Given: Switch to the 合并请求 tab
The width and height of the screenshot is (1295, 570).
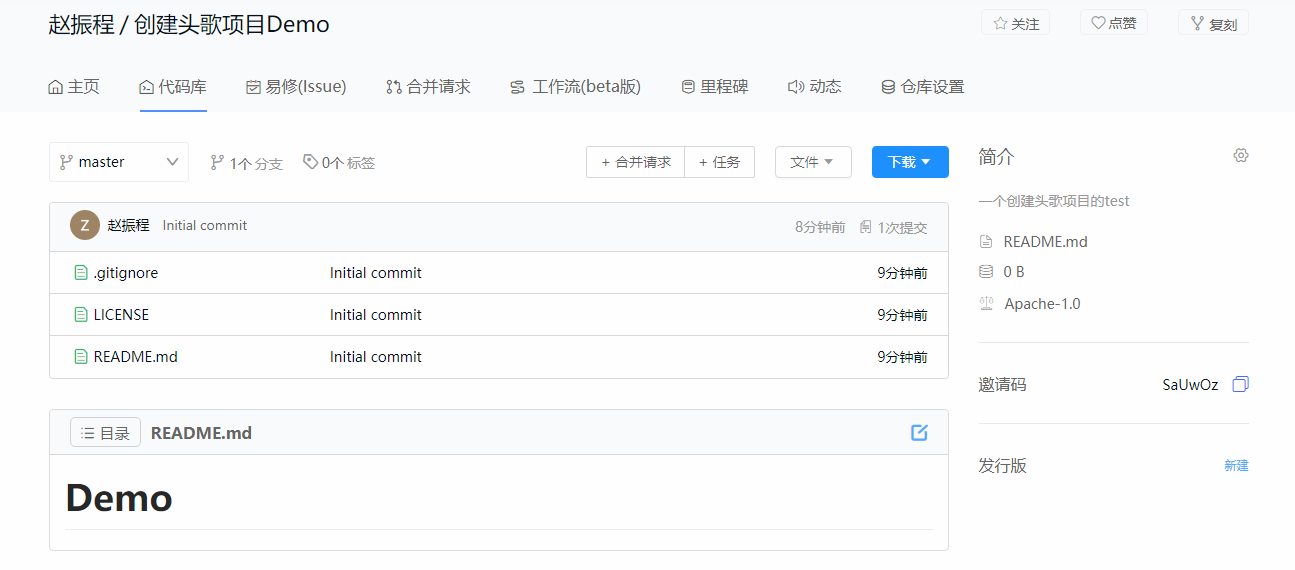Looking at the screenshot, I should click(428, 87).
